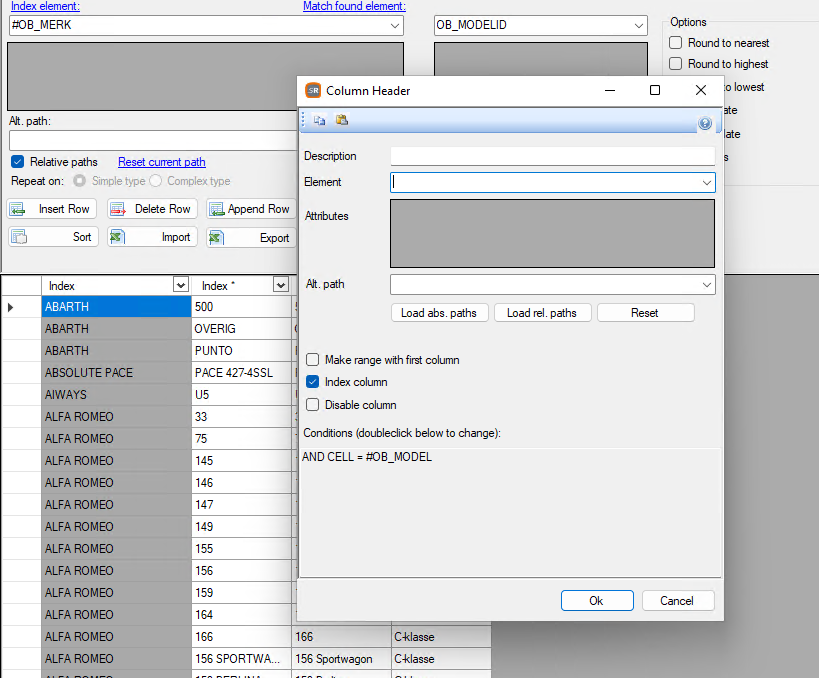Viewport: 819px width, 678px height.
Task: Click the cell with value 164
Action: point(241,614)
